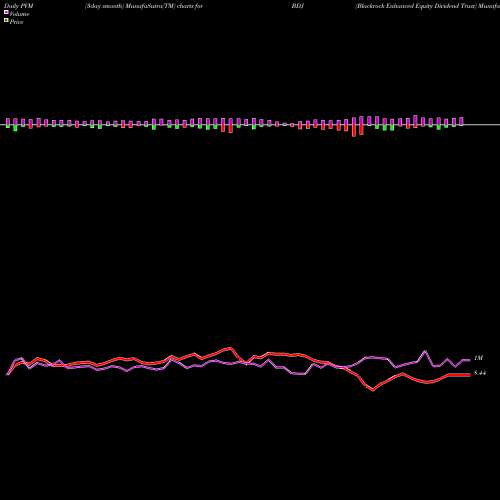Select the 'Volume' legend label
The height and width of the screenshot is (500, 500).
tap(19, 14)
